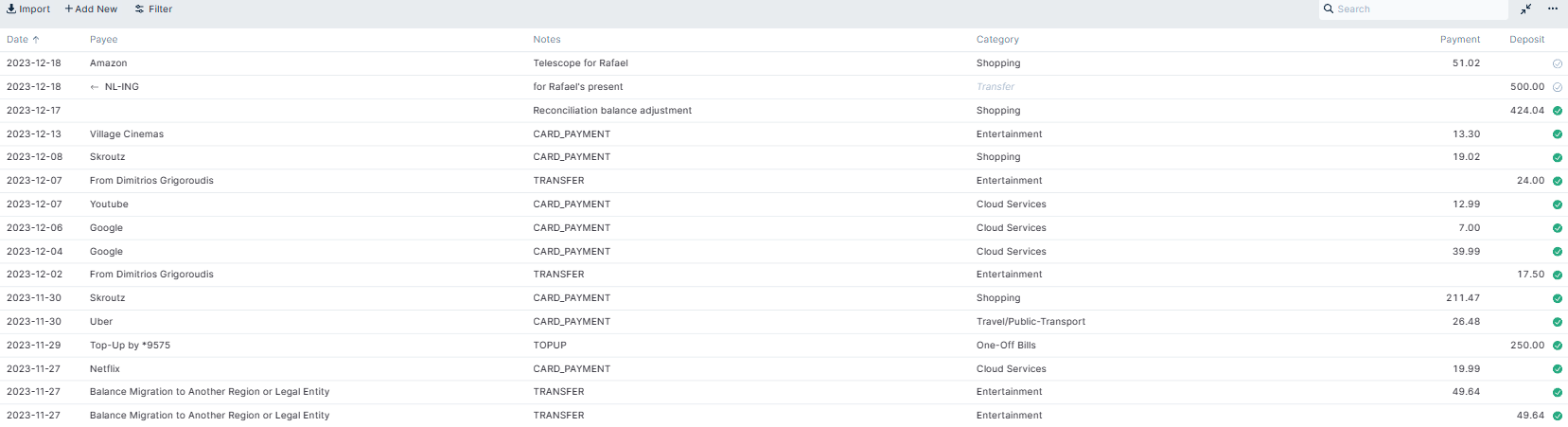
Task: Sort by the Date column header
Action: point(18,40)
